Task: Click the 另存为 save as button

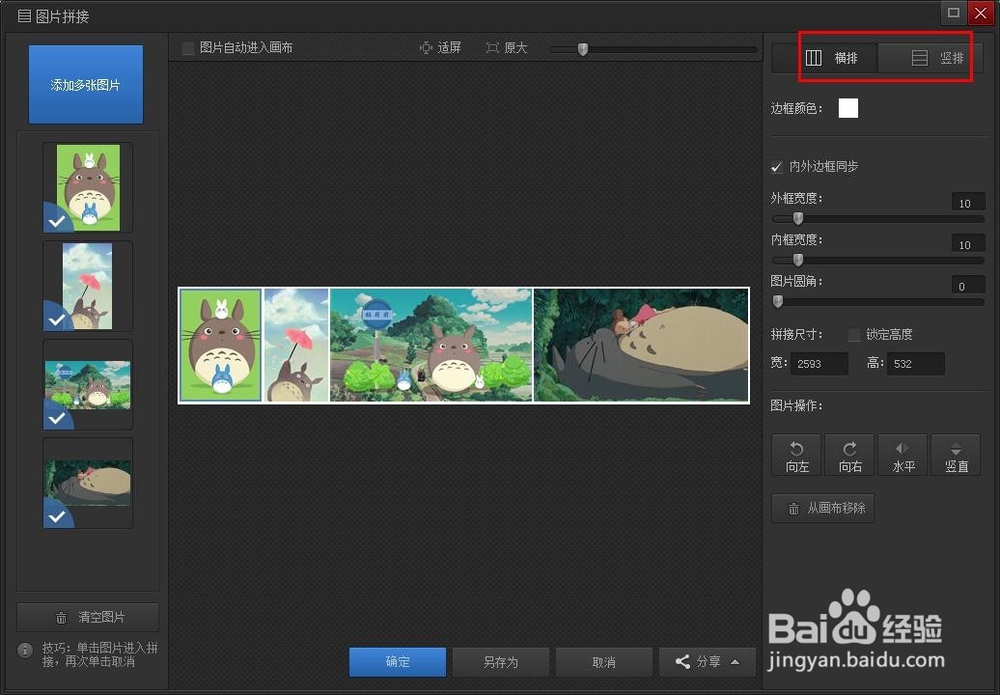Action: 501,662
